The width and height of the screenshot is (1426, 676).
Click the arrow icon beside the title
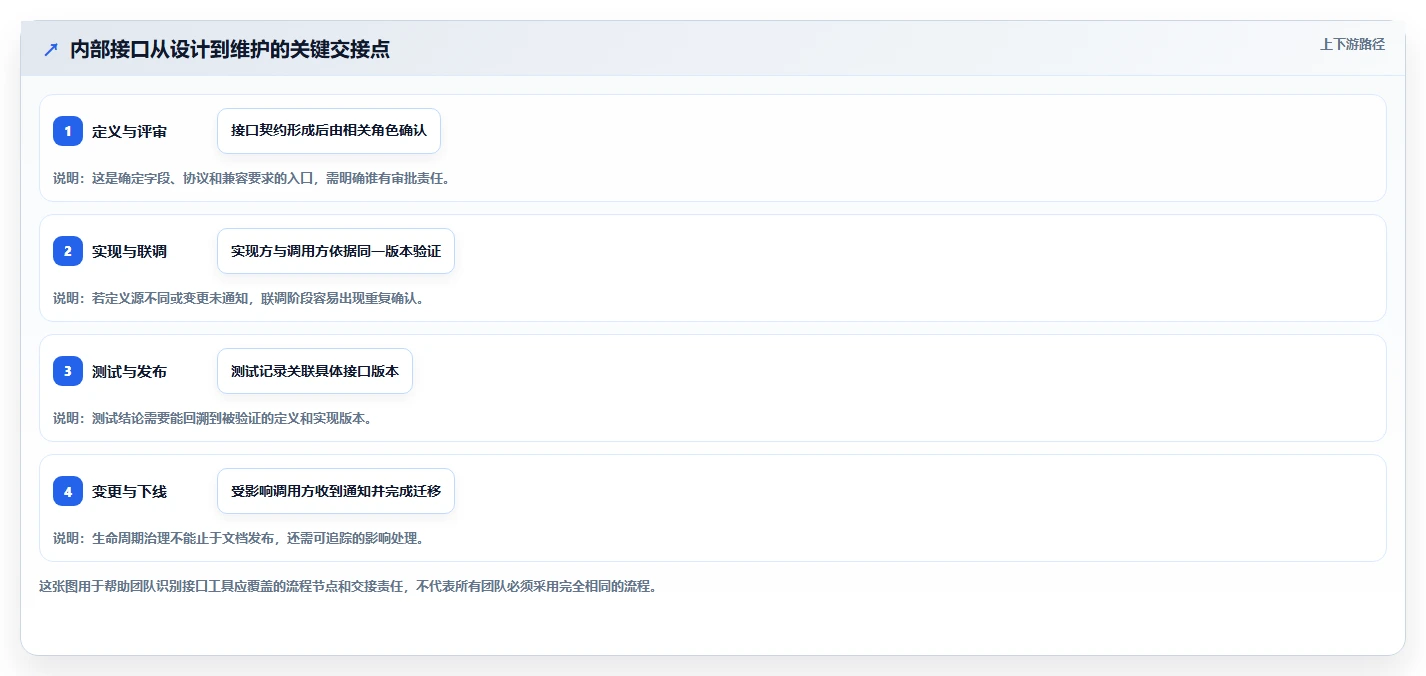pyautogui.click(x=51, y=50)
